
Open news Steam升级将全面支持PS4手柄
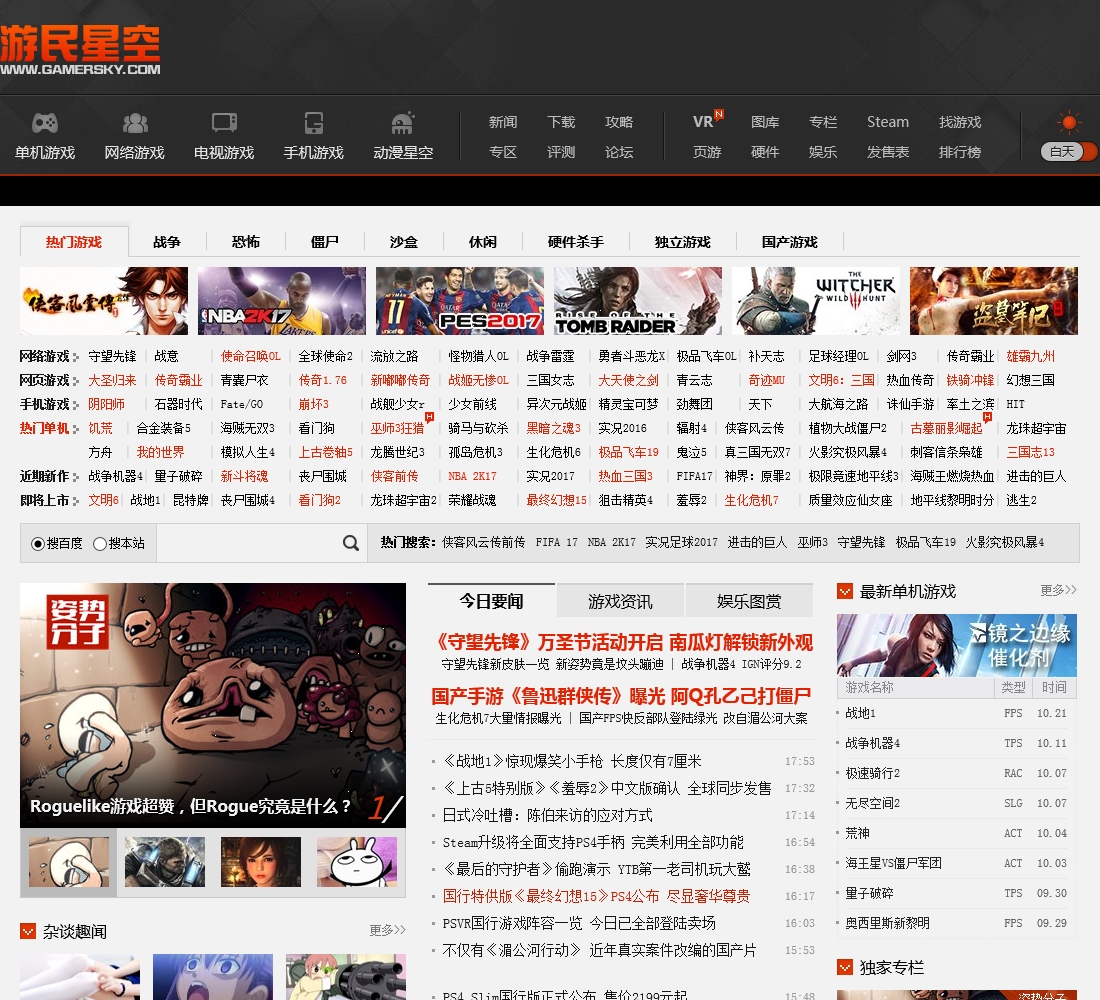(x=593, y=842)
